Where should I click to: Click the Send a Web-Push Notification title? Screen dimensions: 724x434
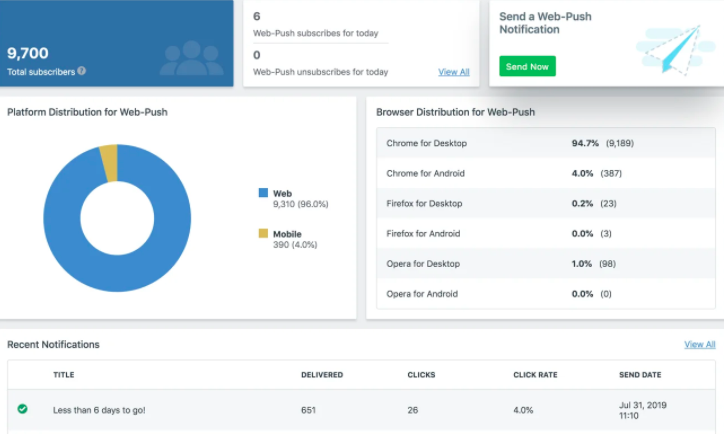tap(545, 23)
